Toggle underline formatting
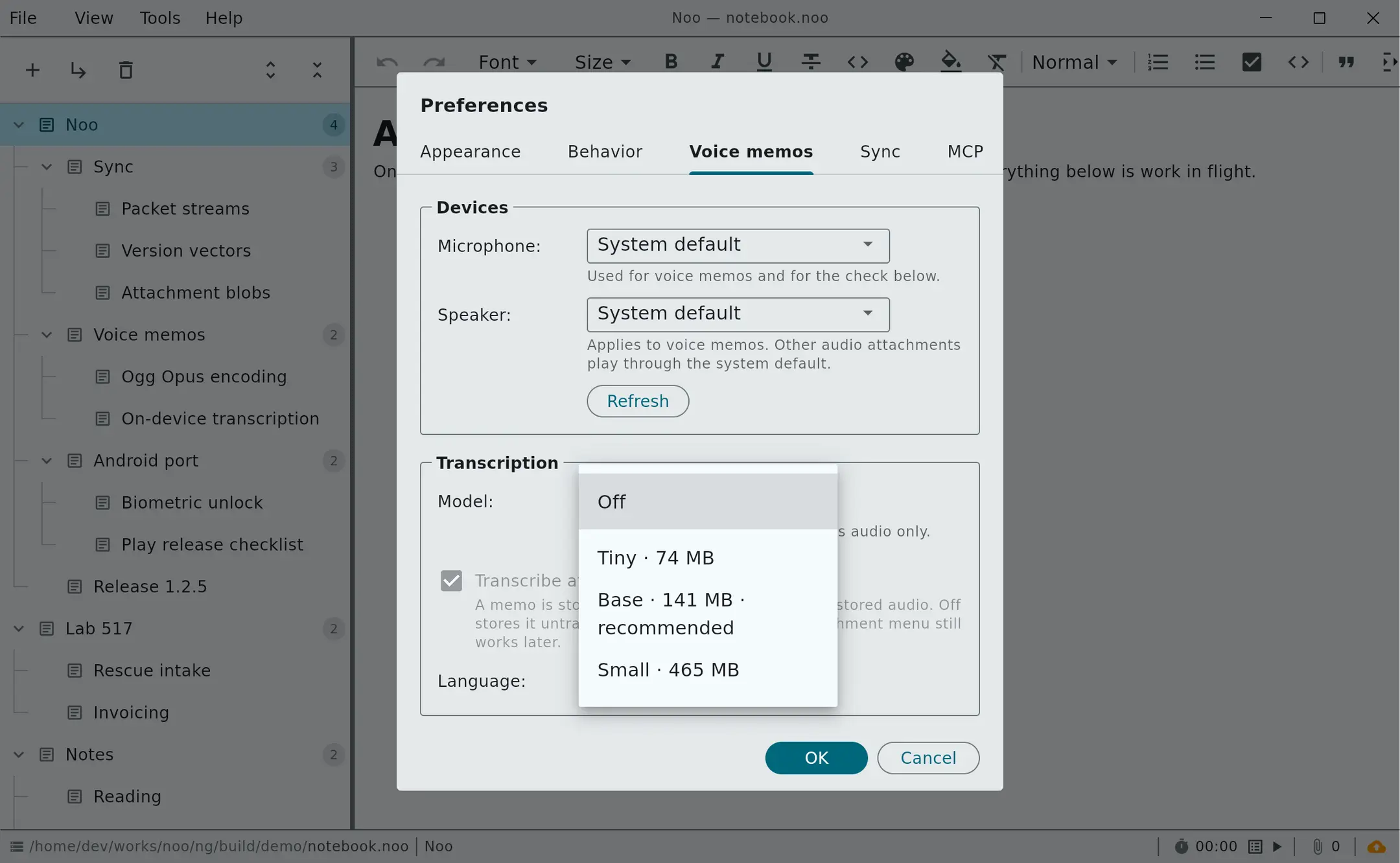This screenshot has width=1400, height=863. point(764,62)
